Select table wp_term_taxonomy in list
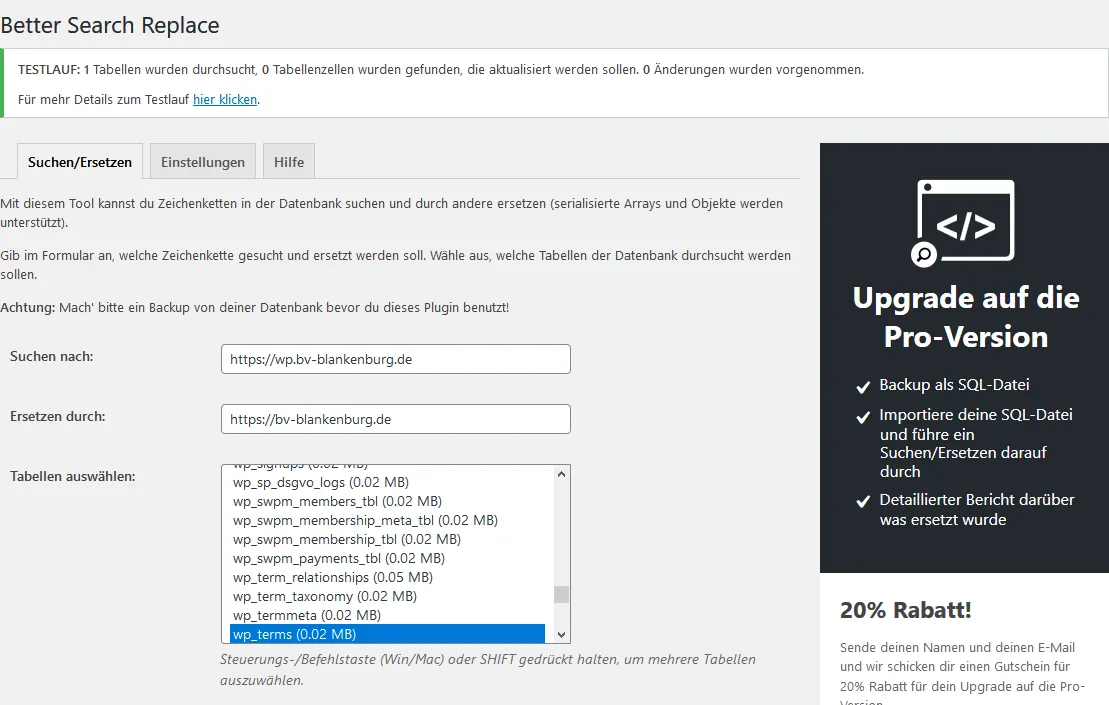 point(388,597)
